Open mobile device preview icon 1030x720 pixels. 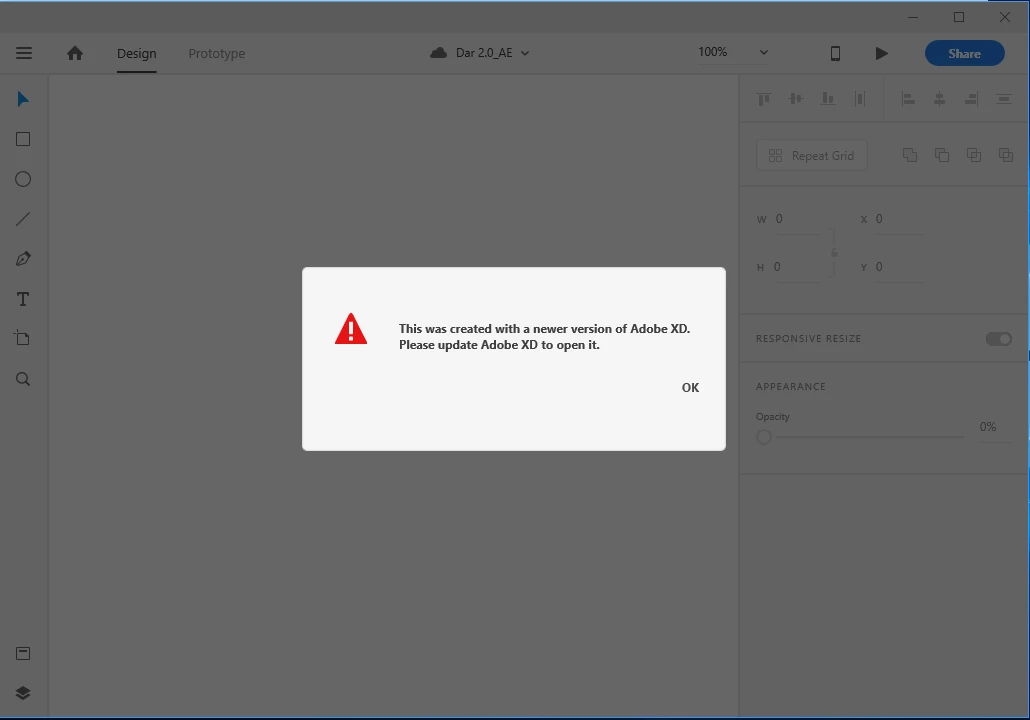click(836, 53)
